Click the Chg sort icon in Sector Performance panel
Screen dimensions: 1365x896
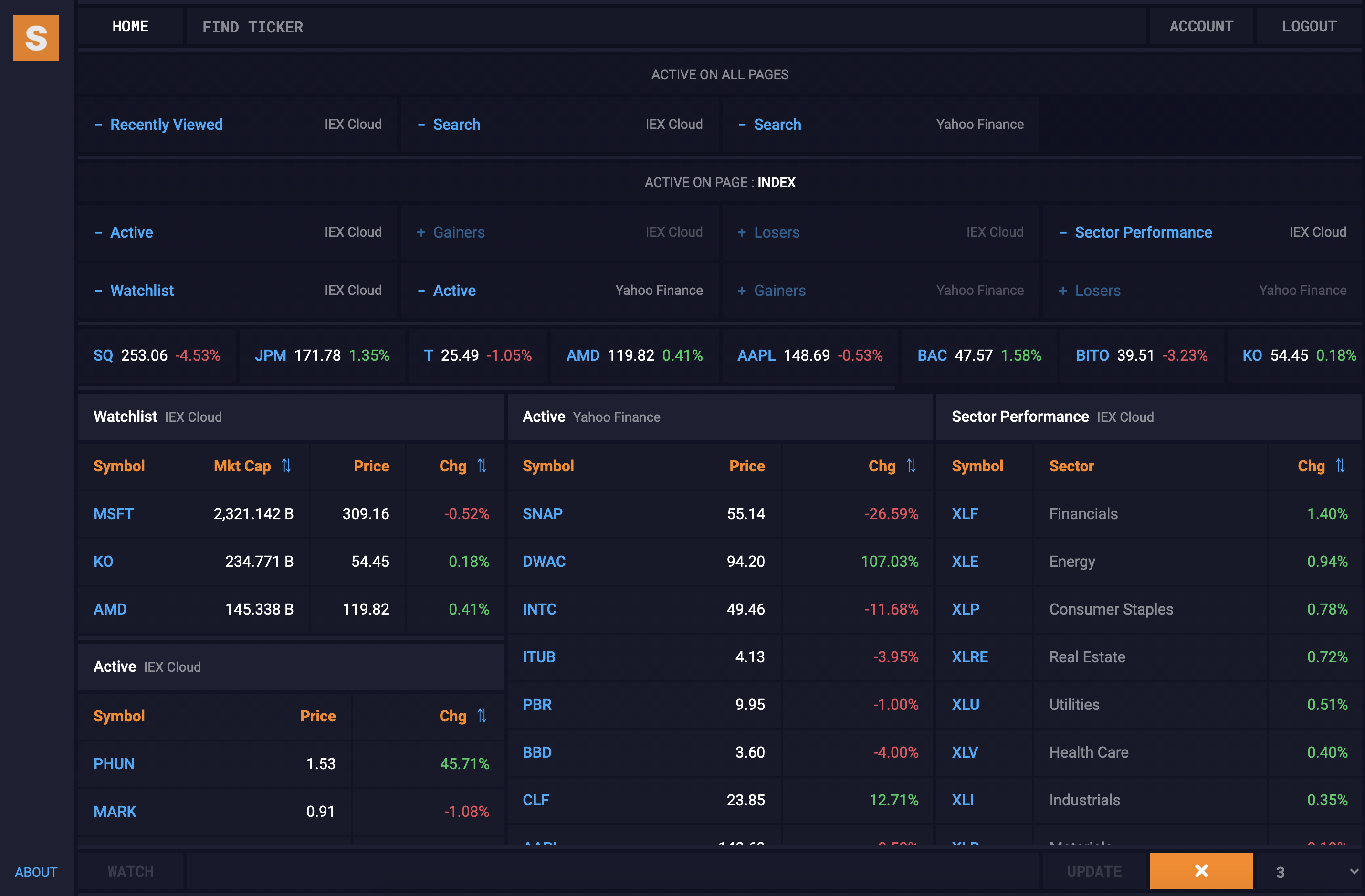click(x=1342, y=466)
